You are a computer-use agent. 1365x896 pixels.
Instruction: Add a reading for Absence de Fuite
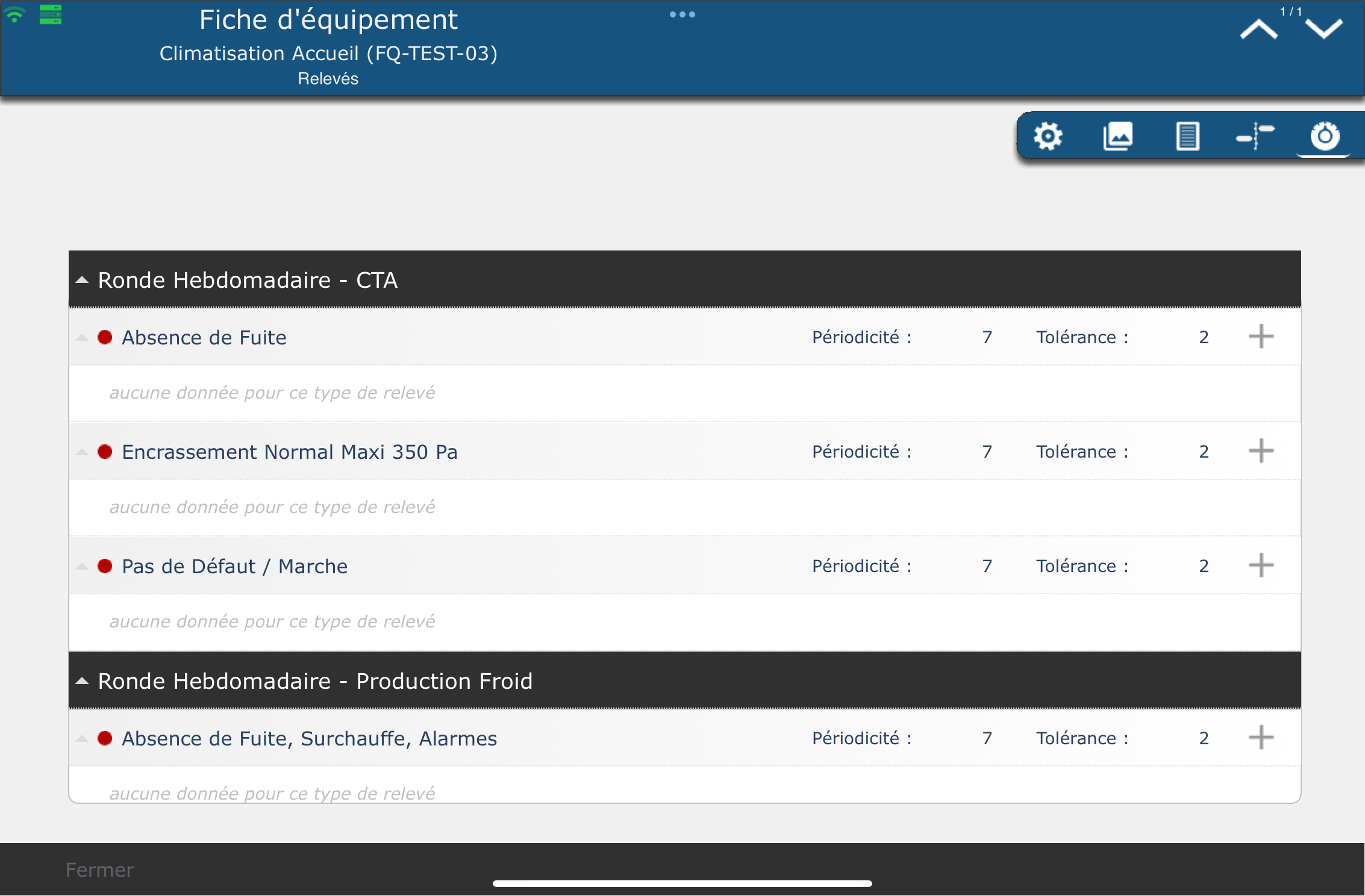[1261, 337]
